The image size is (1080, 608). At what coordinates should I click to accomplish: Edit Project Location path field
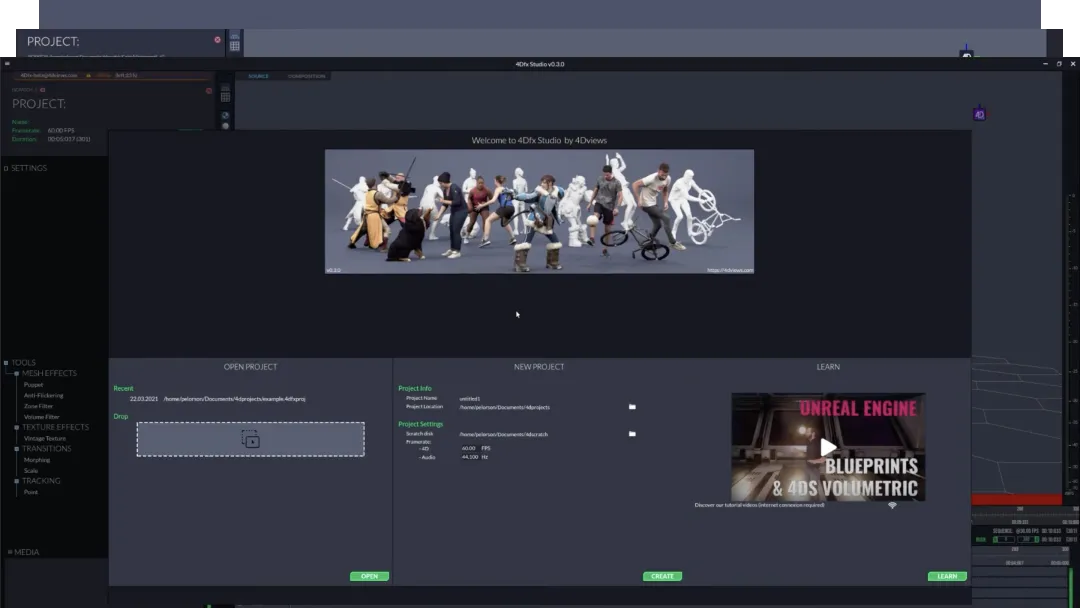[505, 407]
